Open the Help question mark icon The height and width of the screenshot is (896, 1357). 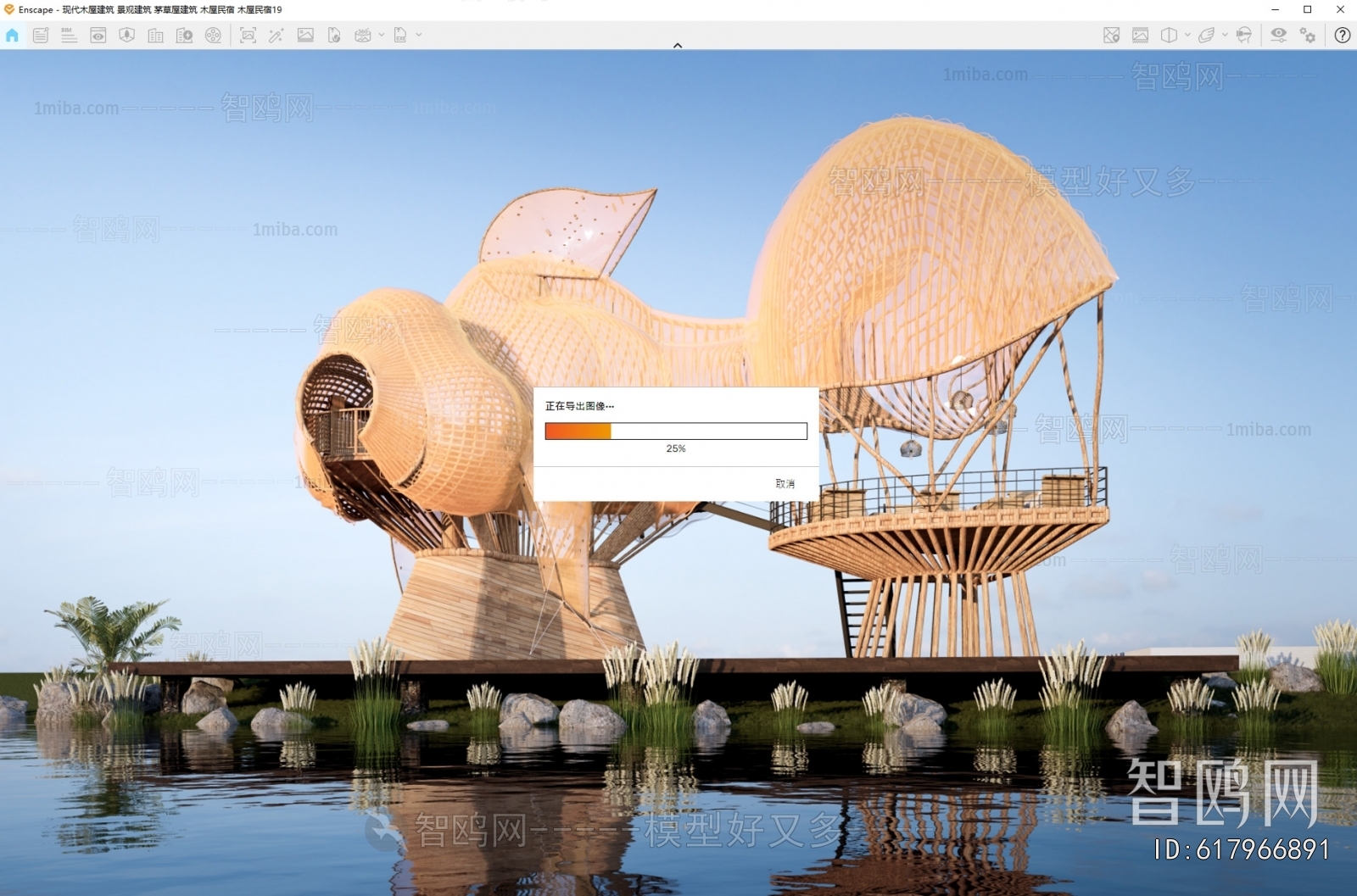click(1342, 35)
